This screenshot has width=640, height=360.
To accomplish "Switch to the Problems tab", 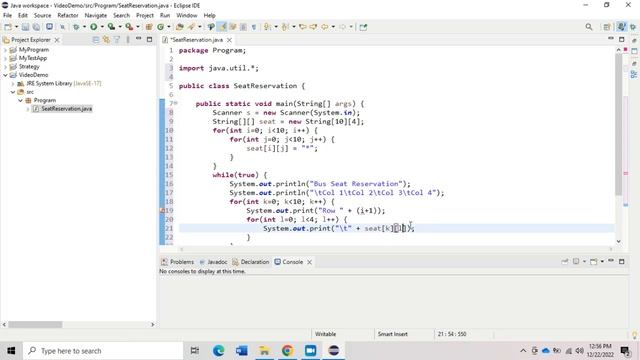I will tap(178, 262).
